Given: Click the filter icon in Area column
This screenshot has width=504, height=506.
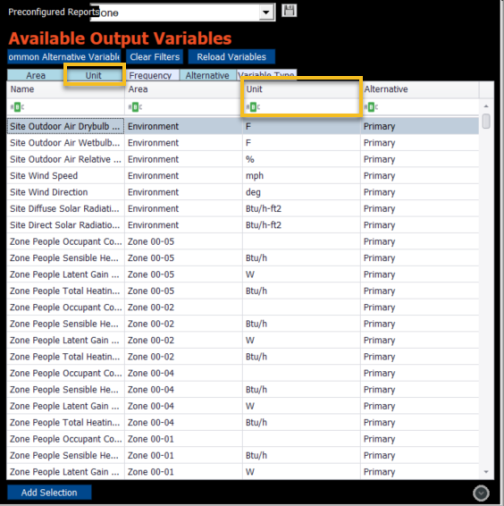Looking at the screenshot, I should click(135, 107).
